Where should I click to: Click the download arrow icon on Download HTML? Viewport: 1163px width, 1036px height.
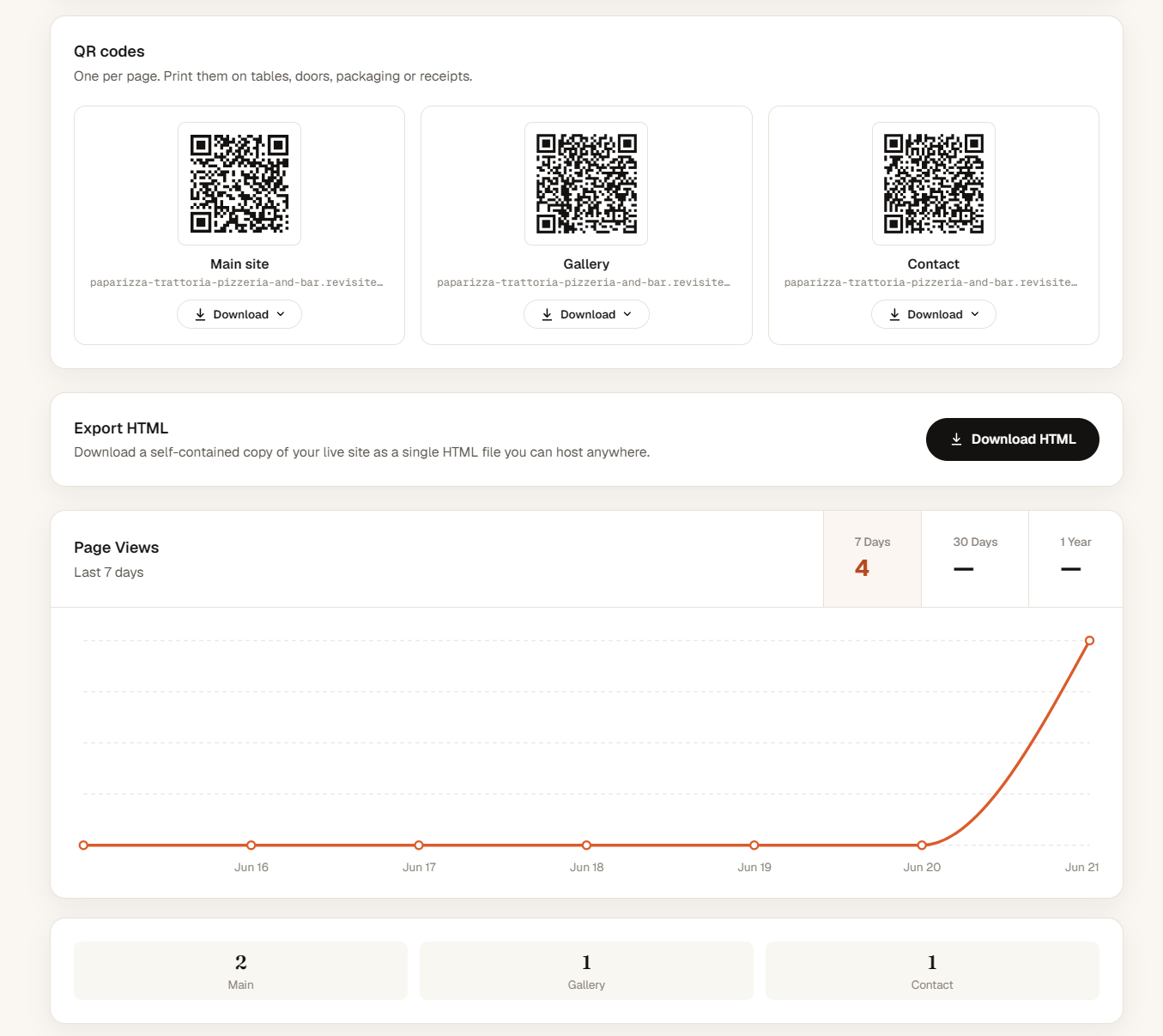tap(956, 439)
